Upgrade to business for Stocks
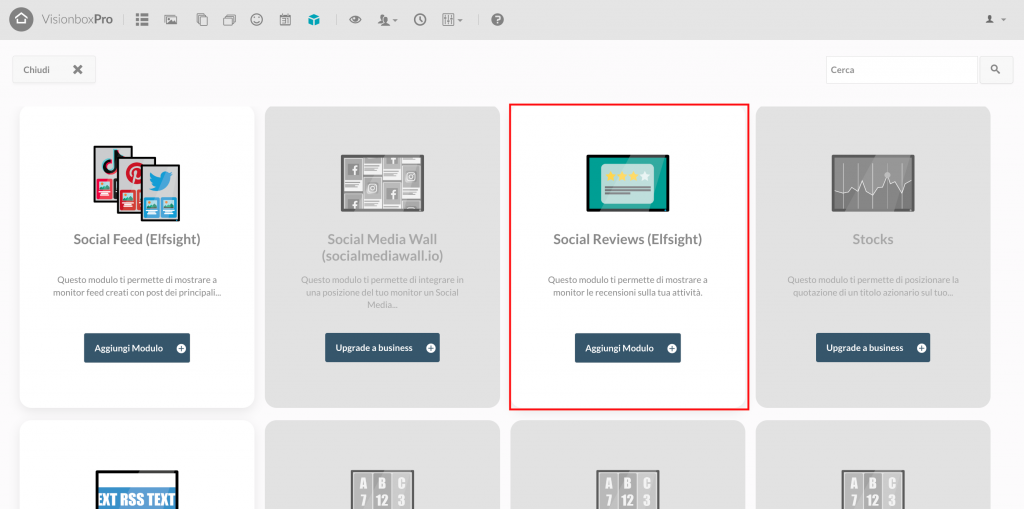Image resolution: width=1024 pixels, height=509 pixels. pos(873,348)
